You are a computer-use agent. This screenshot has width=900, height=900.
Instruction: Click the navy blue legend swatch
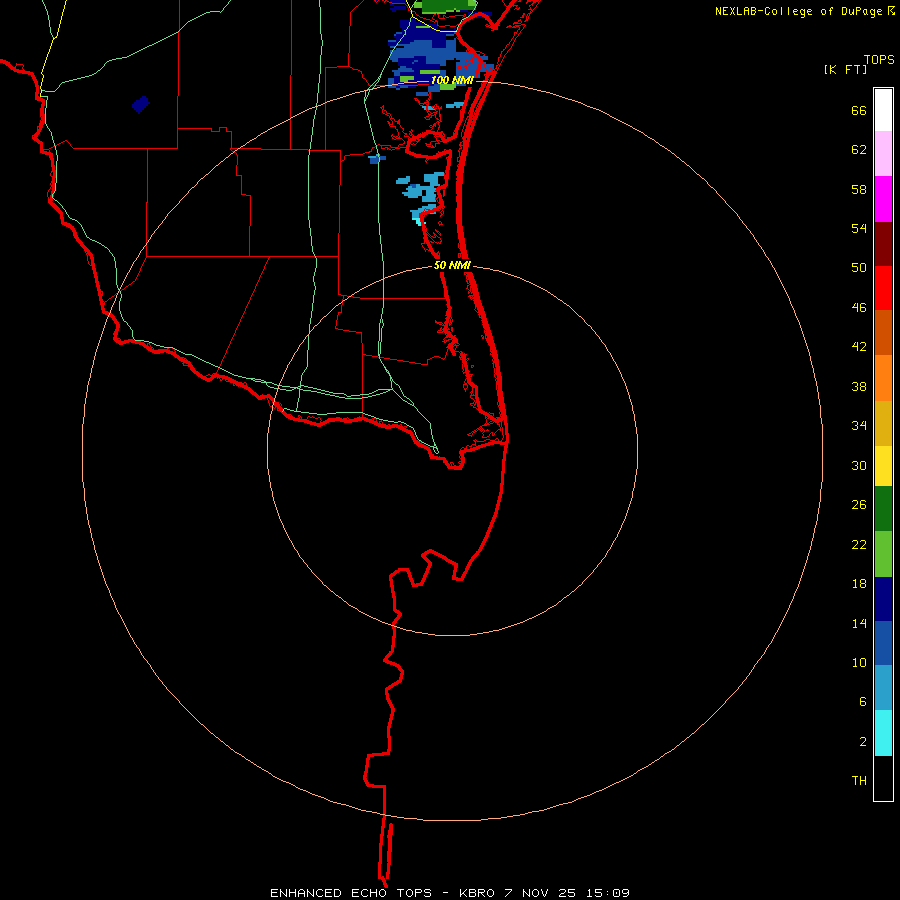(883, 599)
